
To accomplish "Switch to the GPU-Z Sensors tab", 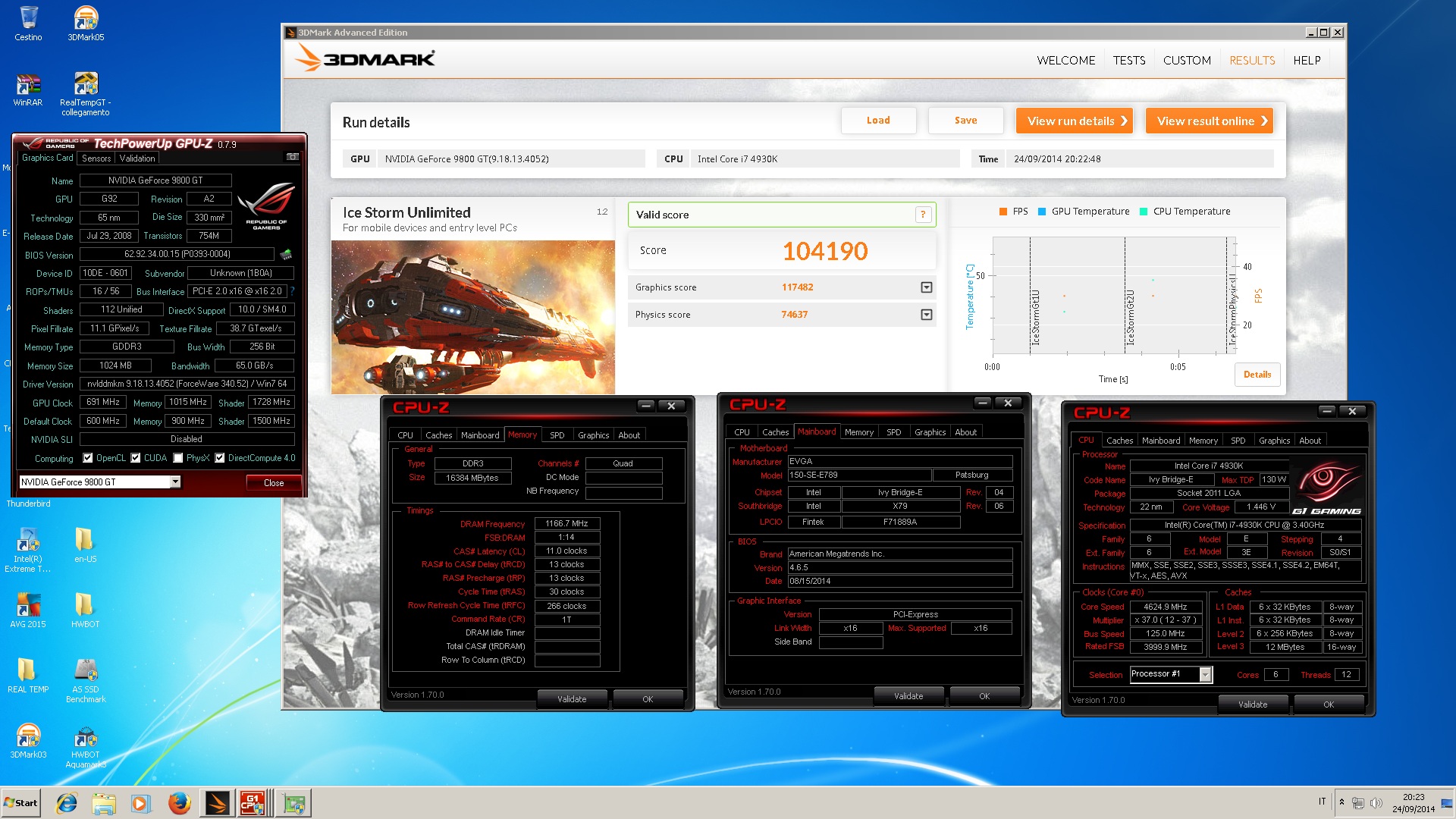I will pos(96,158).
